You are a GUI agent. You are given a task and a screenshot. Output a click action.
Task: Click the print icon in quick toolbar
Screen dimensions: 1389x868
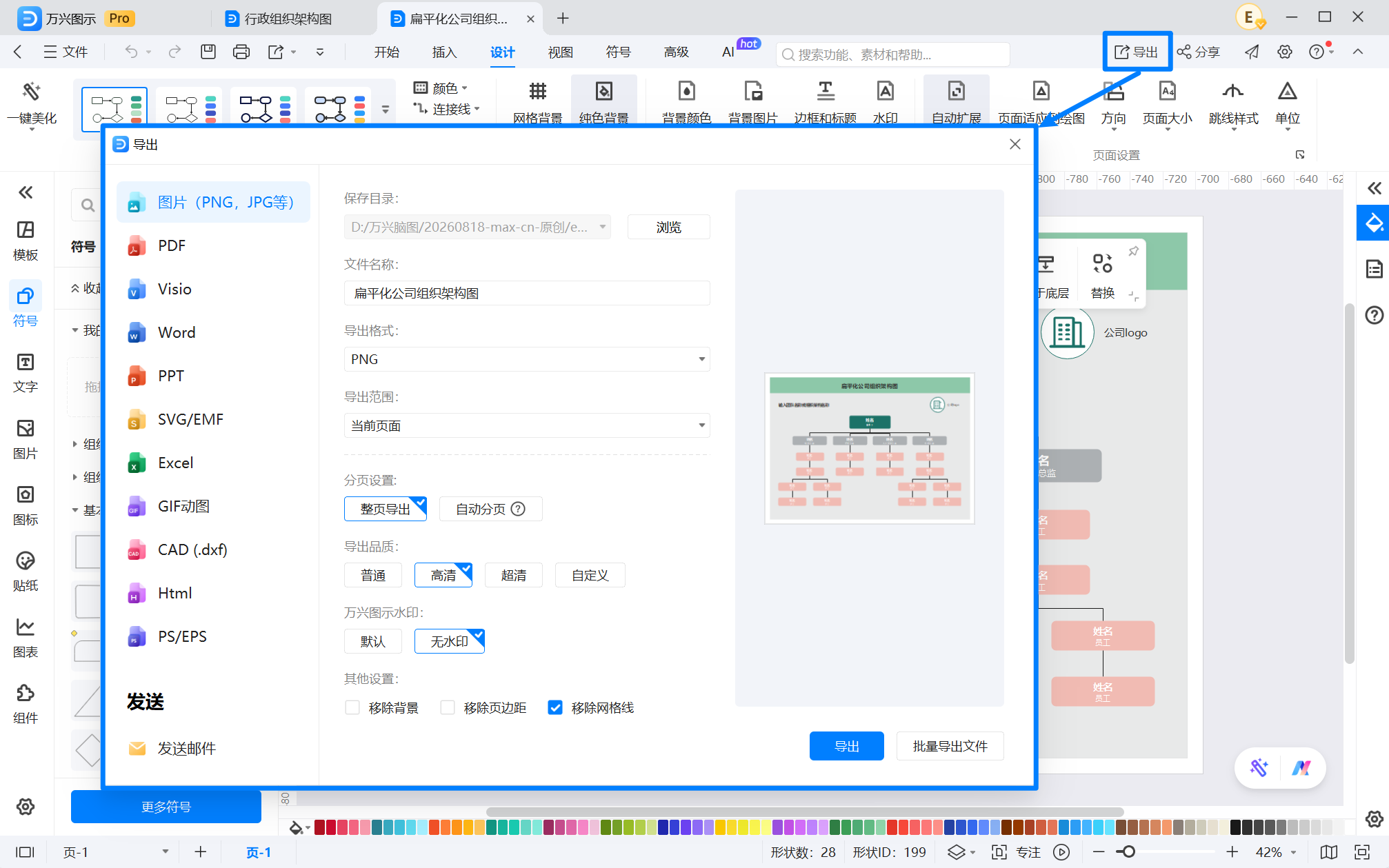point(241,52)
